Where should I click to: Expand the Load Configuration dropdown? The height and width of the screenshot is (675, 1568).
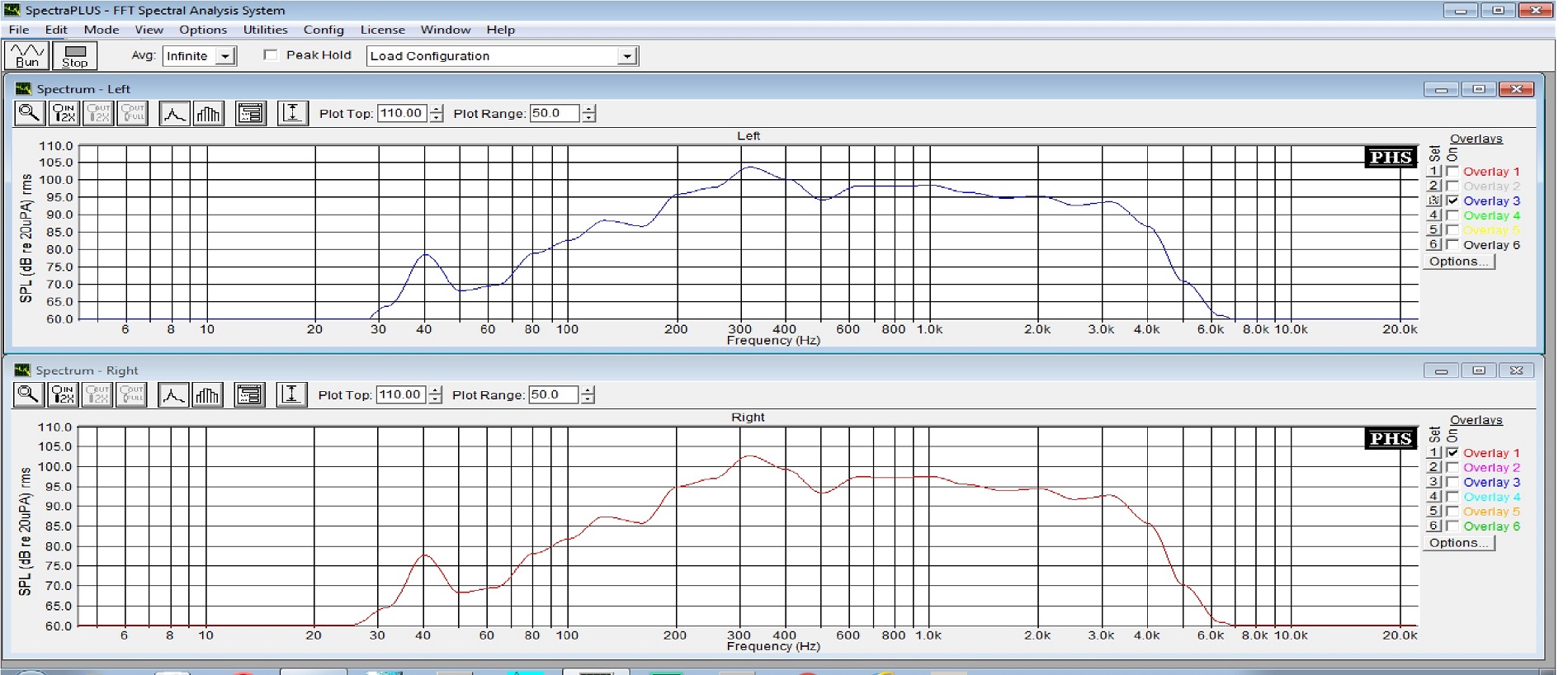tap(627, 56)
